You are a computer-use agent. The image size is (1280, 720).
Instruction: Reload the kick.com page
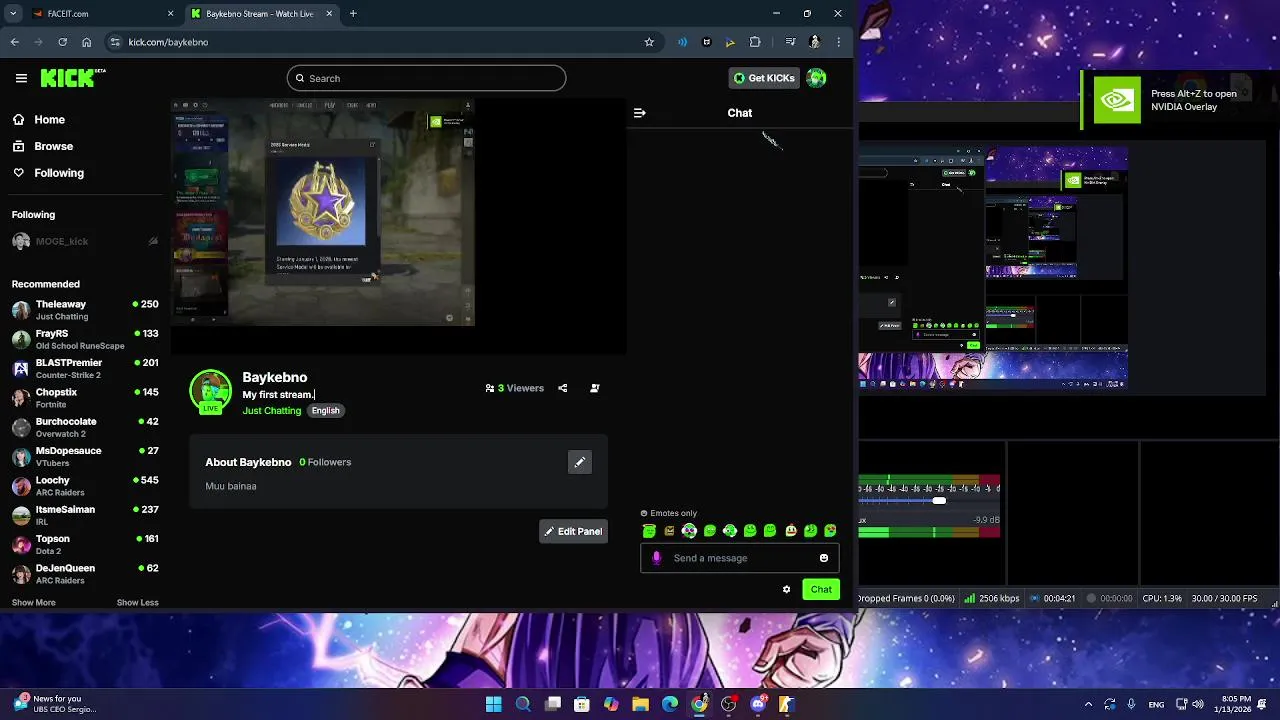[x=63, y=42]
